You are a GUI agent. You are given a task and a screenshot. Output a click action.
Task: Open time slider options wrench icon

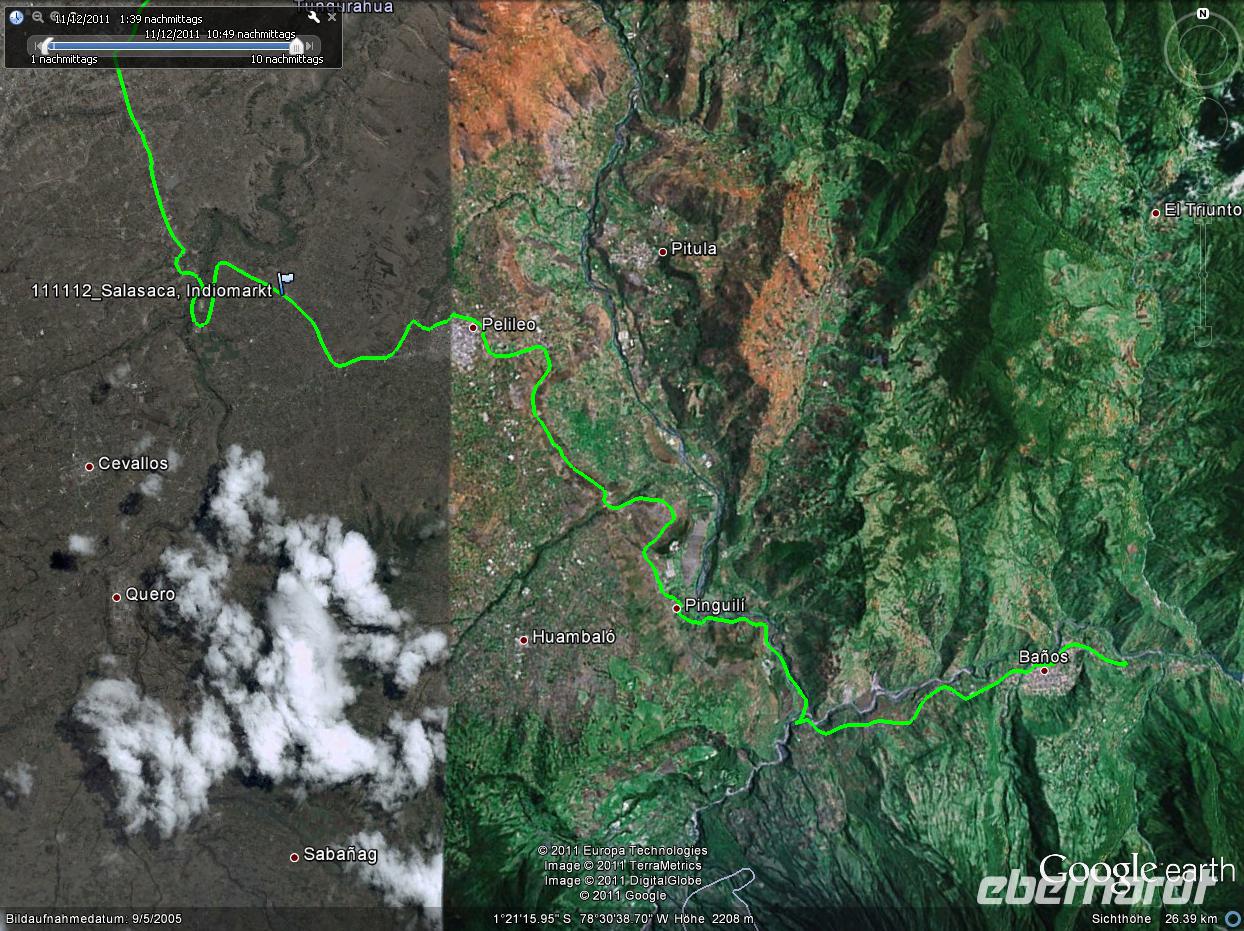click(x=313, y=17)
